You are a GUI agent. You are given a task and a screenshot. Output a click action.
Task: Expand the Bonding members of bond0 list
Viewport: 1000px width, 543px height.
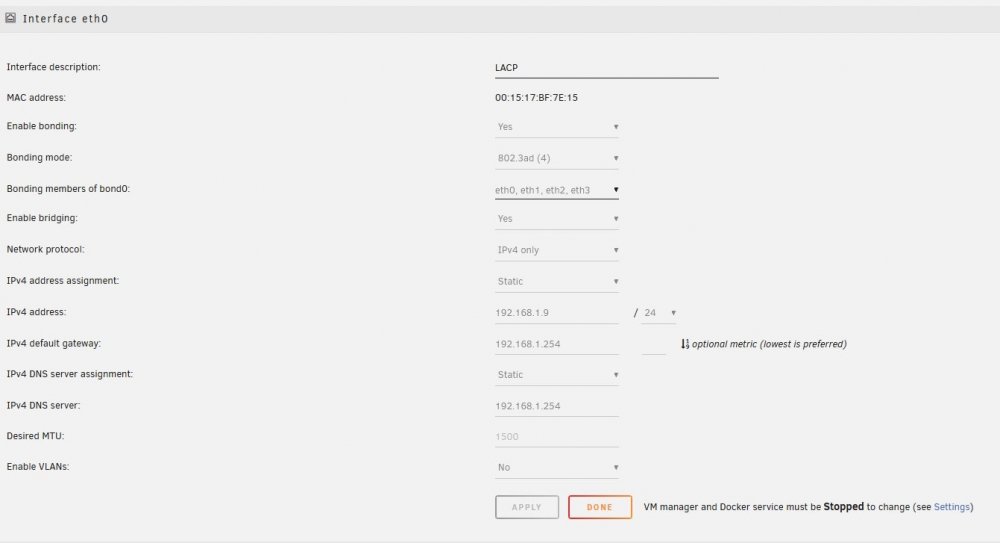coord(557,190)
